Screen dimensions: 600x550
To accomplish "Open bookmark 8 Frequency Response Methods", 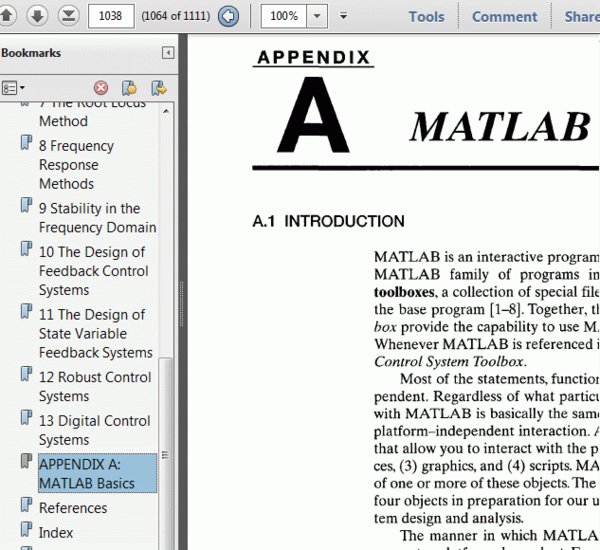I will coord(77,165).
